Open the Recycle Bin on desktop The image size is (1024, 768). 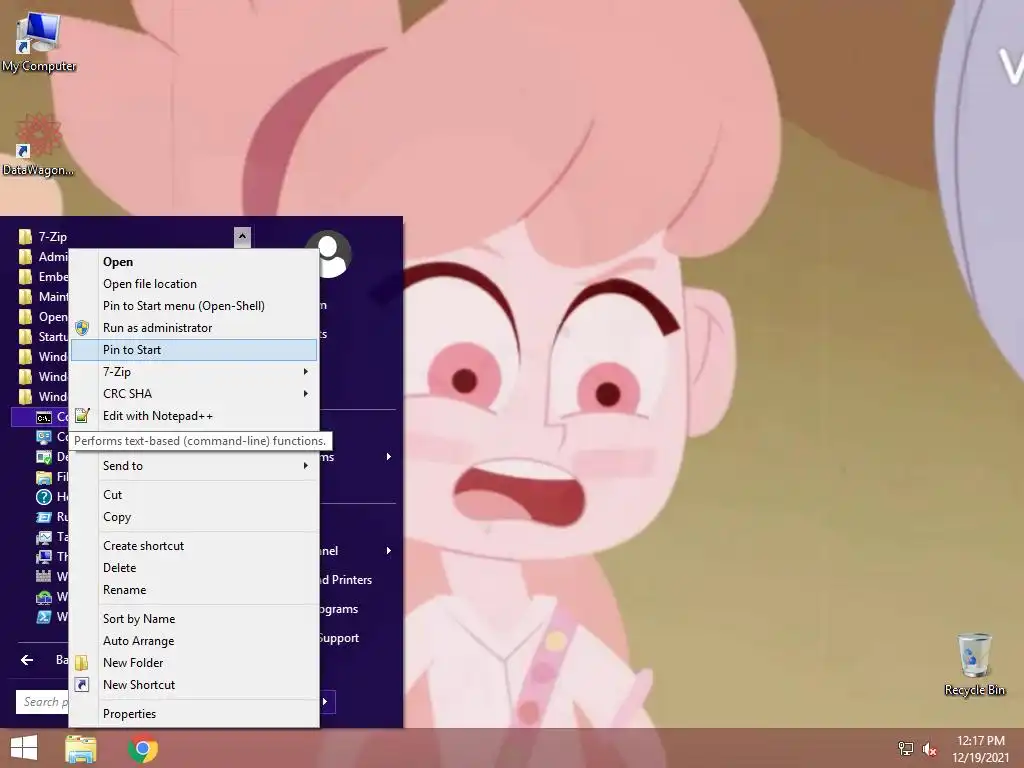974,664
